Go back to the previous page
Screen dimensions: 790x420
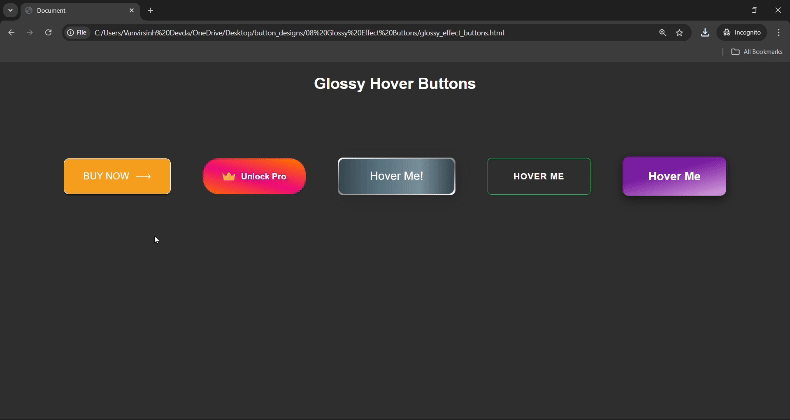point(11,33)
